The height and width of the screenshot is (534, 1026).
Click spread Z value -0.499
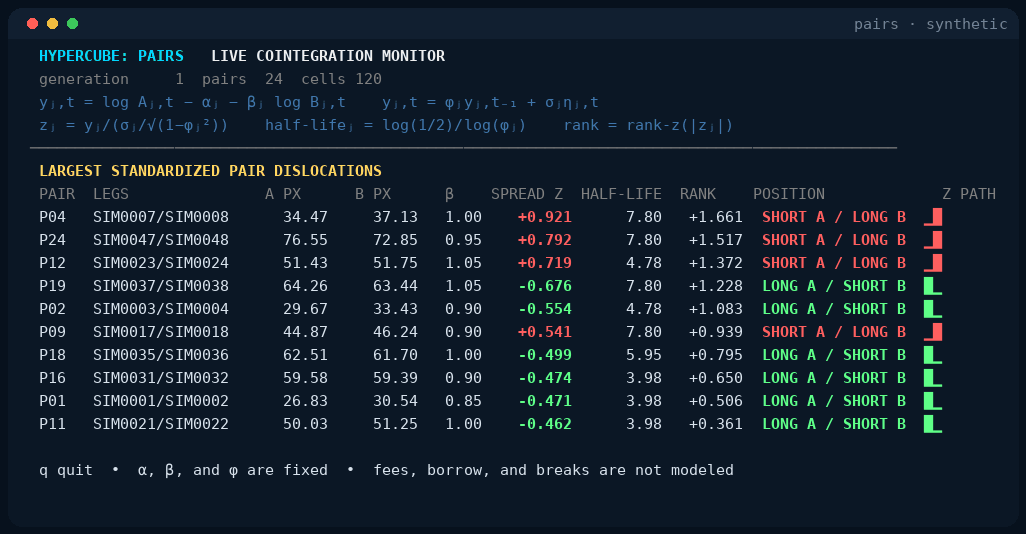544,355
